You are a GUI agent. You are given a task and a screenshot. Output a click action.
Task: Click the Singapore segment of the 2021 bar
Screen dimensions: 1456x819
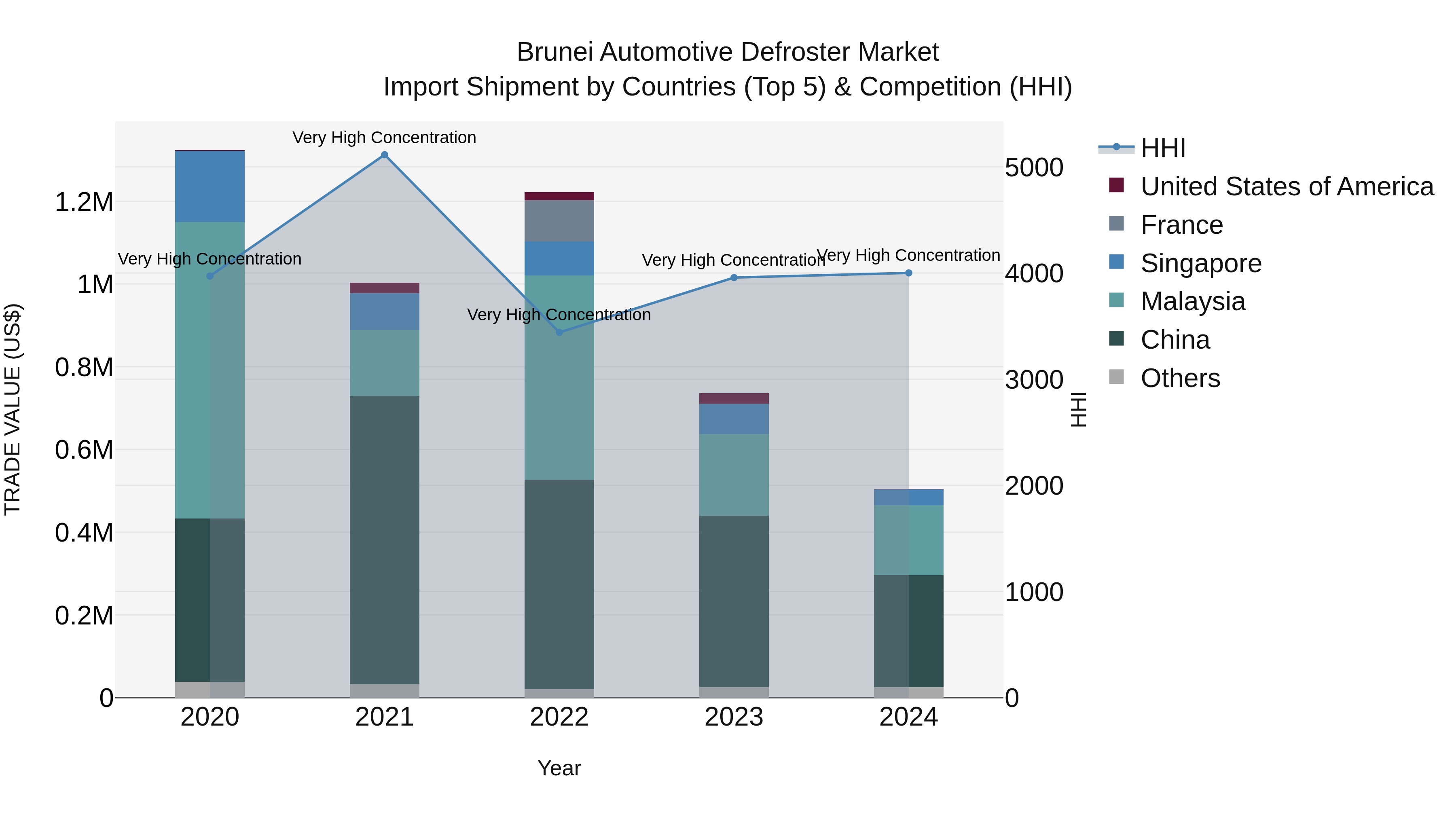384,311
